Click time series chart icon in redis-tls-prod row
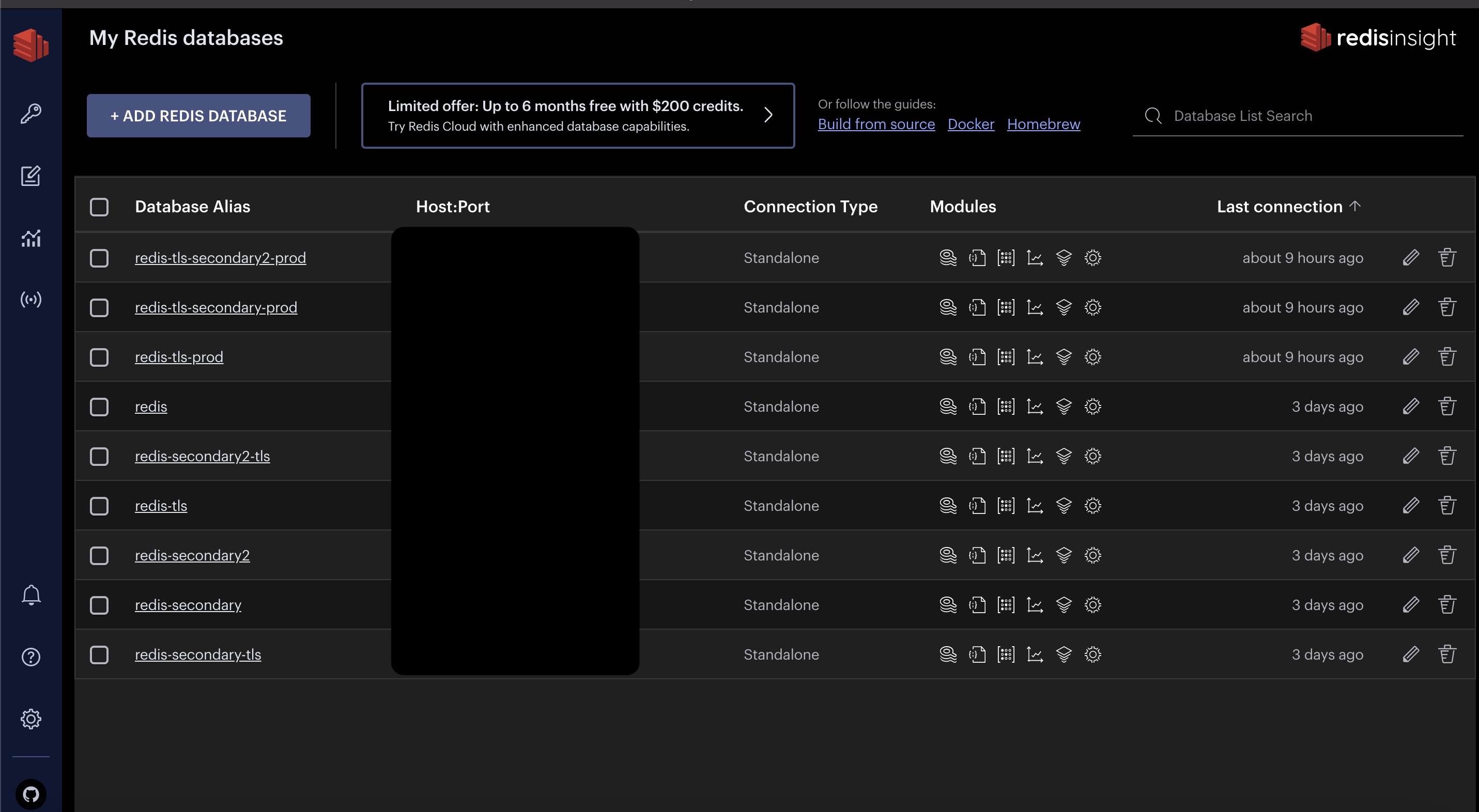This screenshot has height=812, width=1479. coord(1035,357)
